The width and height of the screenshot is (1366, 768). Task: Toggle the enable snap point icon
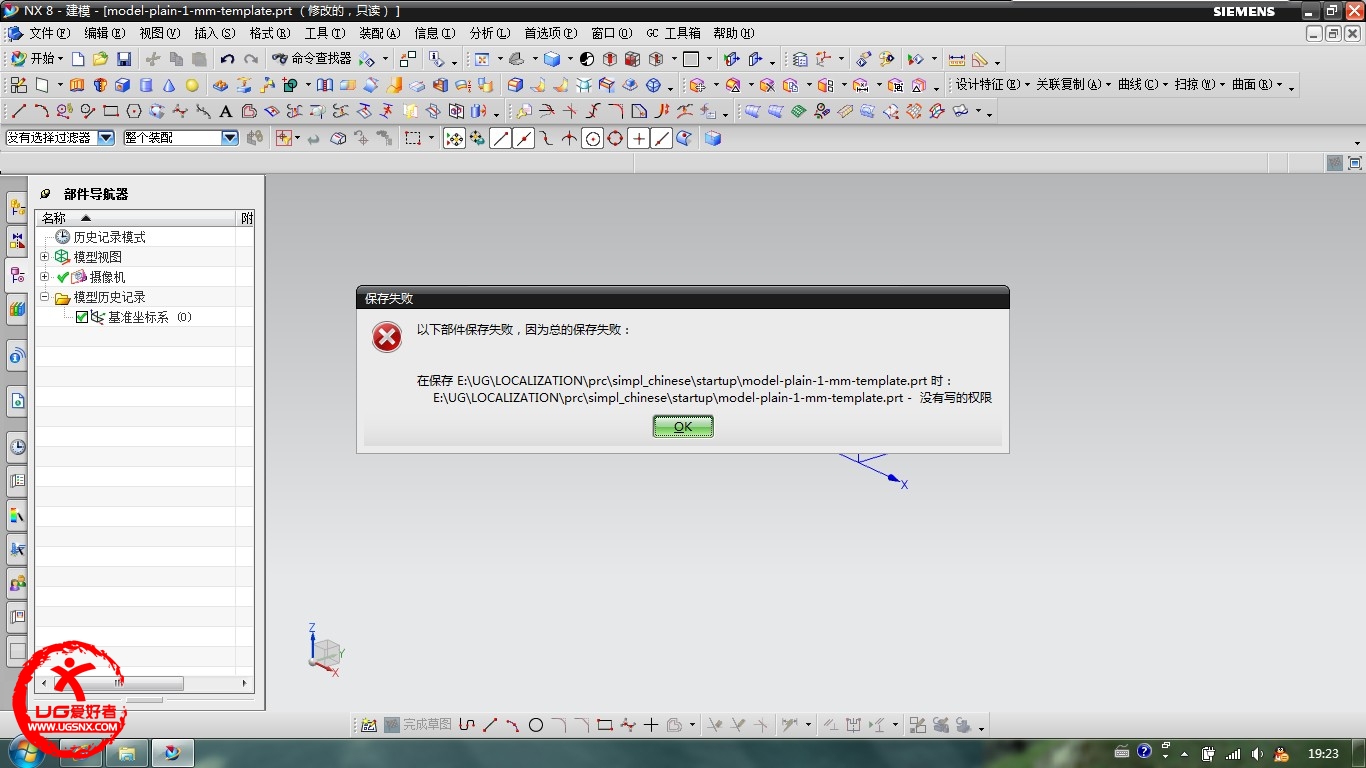click(x=454, y=138)
